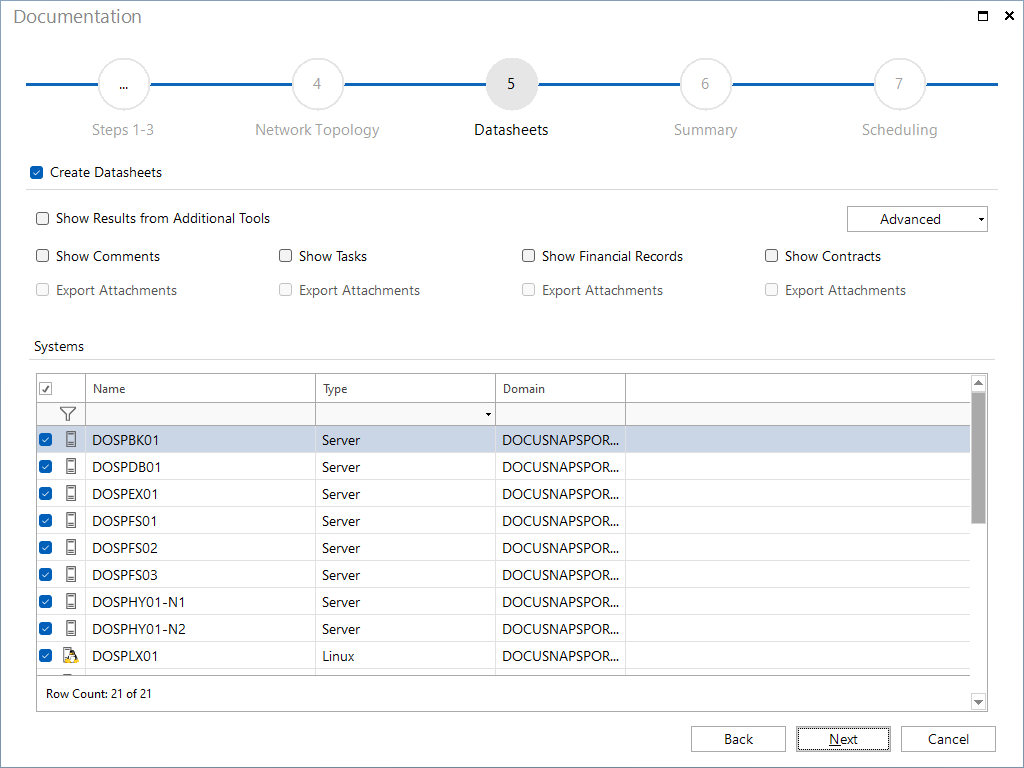Viewport: 1024px width, 768px height.
Task: Click the Linux type cell
Action: [406, 656]
